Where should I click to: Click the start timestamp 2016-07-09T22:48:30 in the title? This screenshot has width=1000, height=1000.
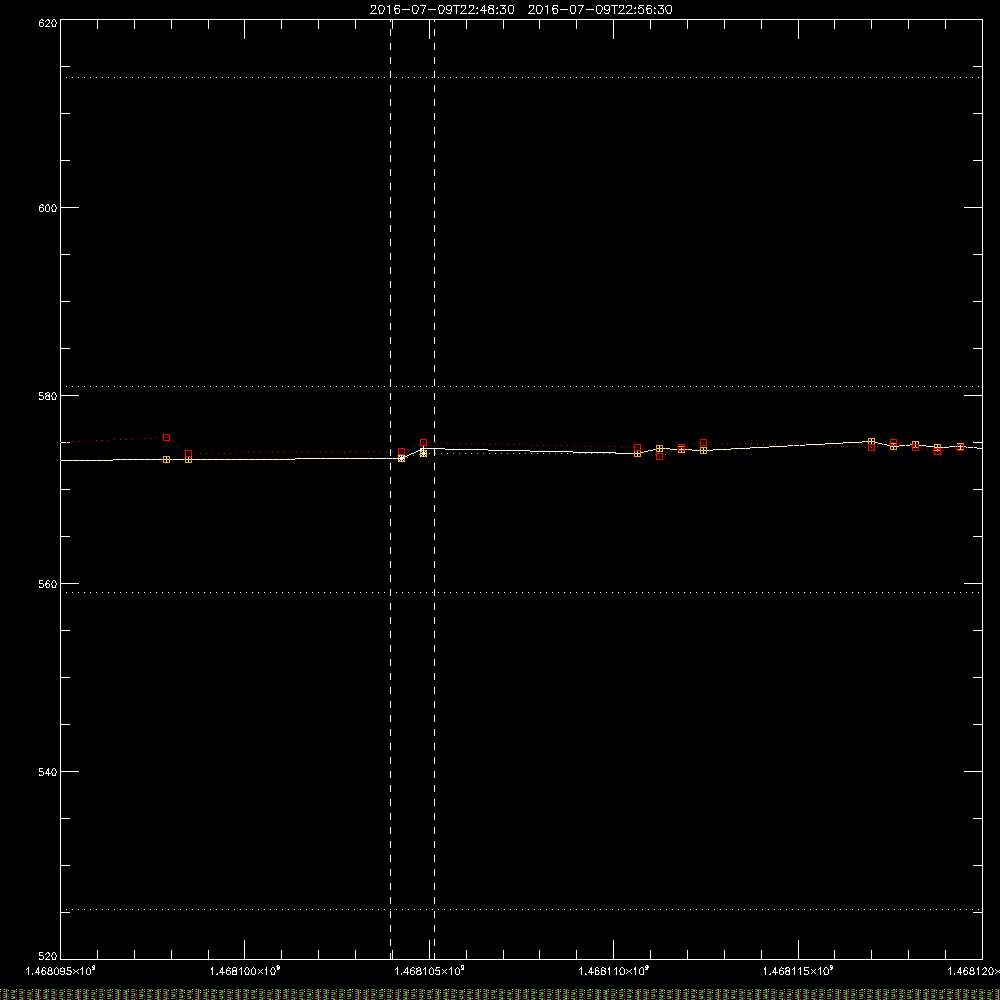pos(442,10)
